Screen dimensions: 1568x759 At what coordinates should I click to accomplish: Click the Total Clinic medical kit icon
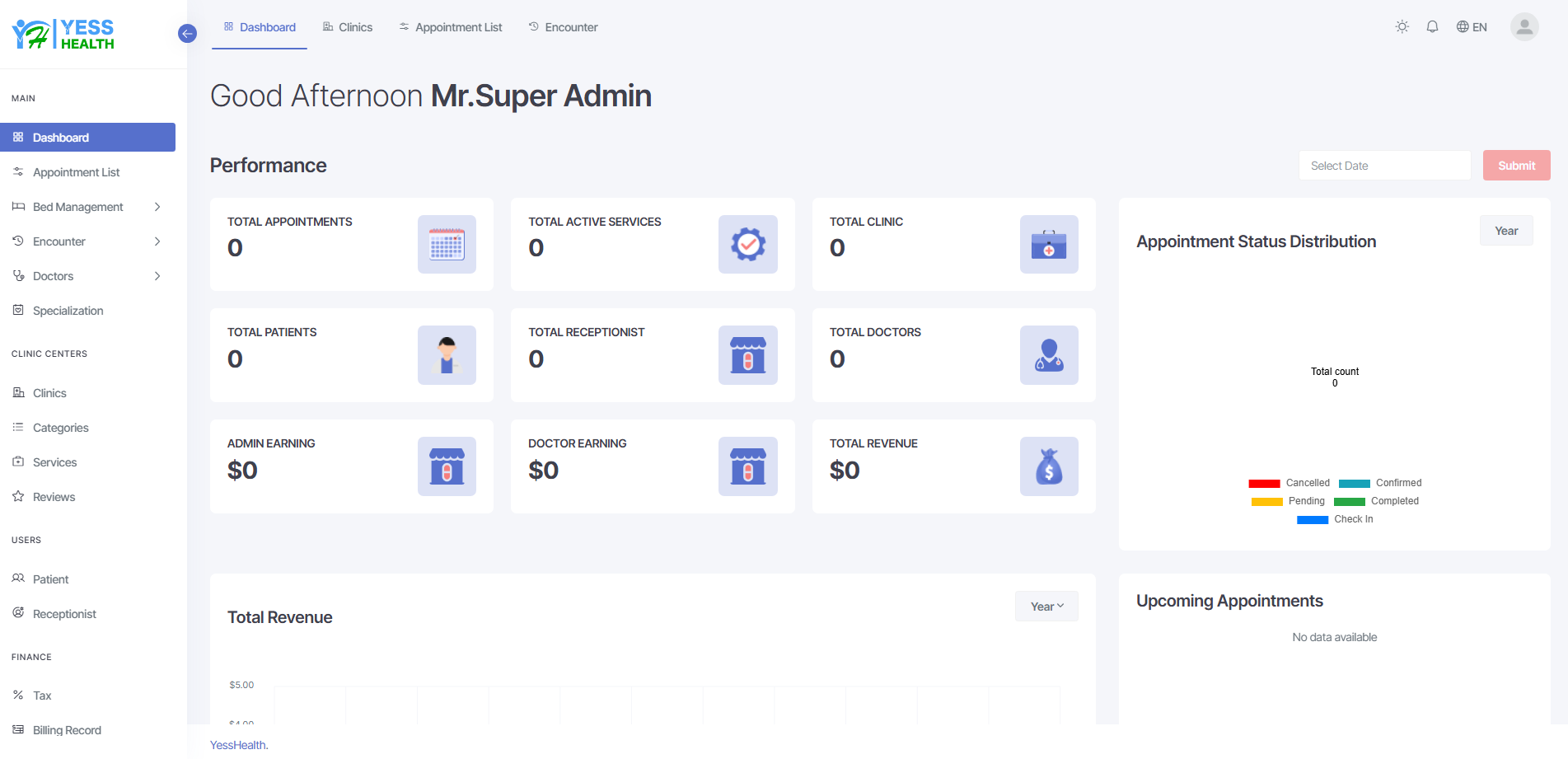tap(1048, 245)
